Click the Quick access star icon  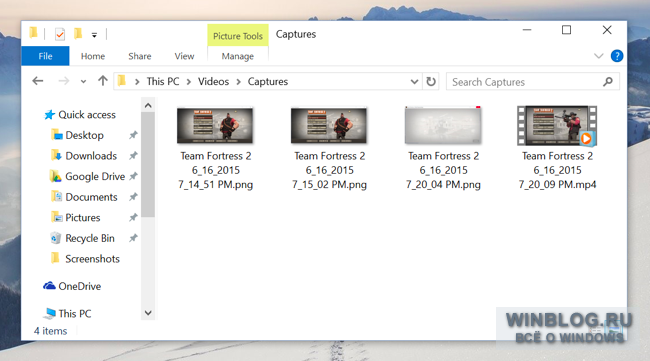tap(49, 114)
